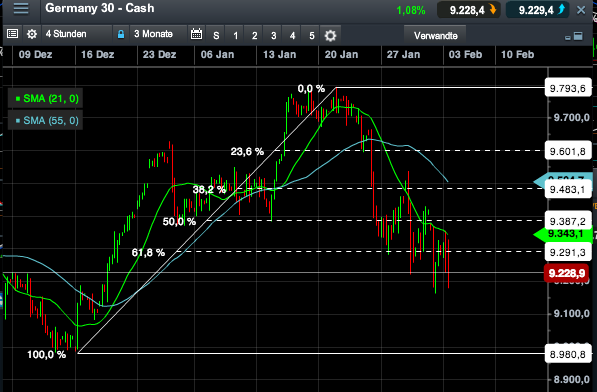Click the 50,0 % Fibonacci label
This screenshot has height=392, width=597.
click(x=179, y=222)
